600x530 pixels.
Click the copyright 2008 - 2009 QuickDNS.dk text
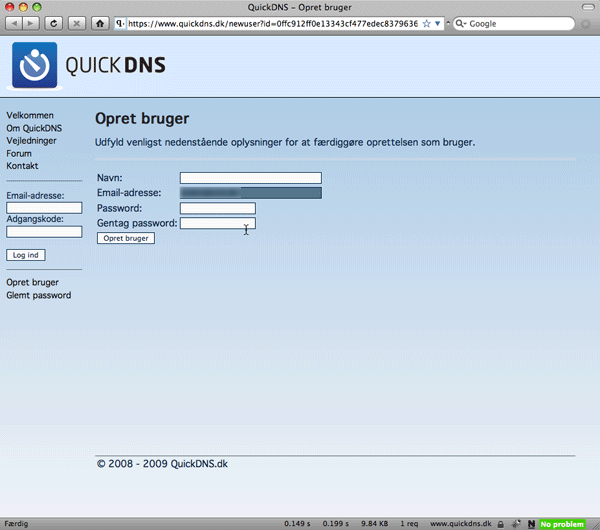tap(162, 464)
